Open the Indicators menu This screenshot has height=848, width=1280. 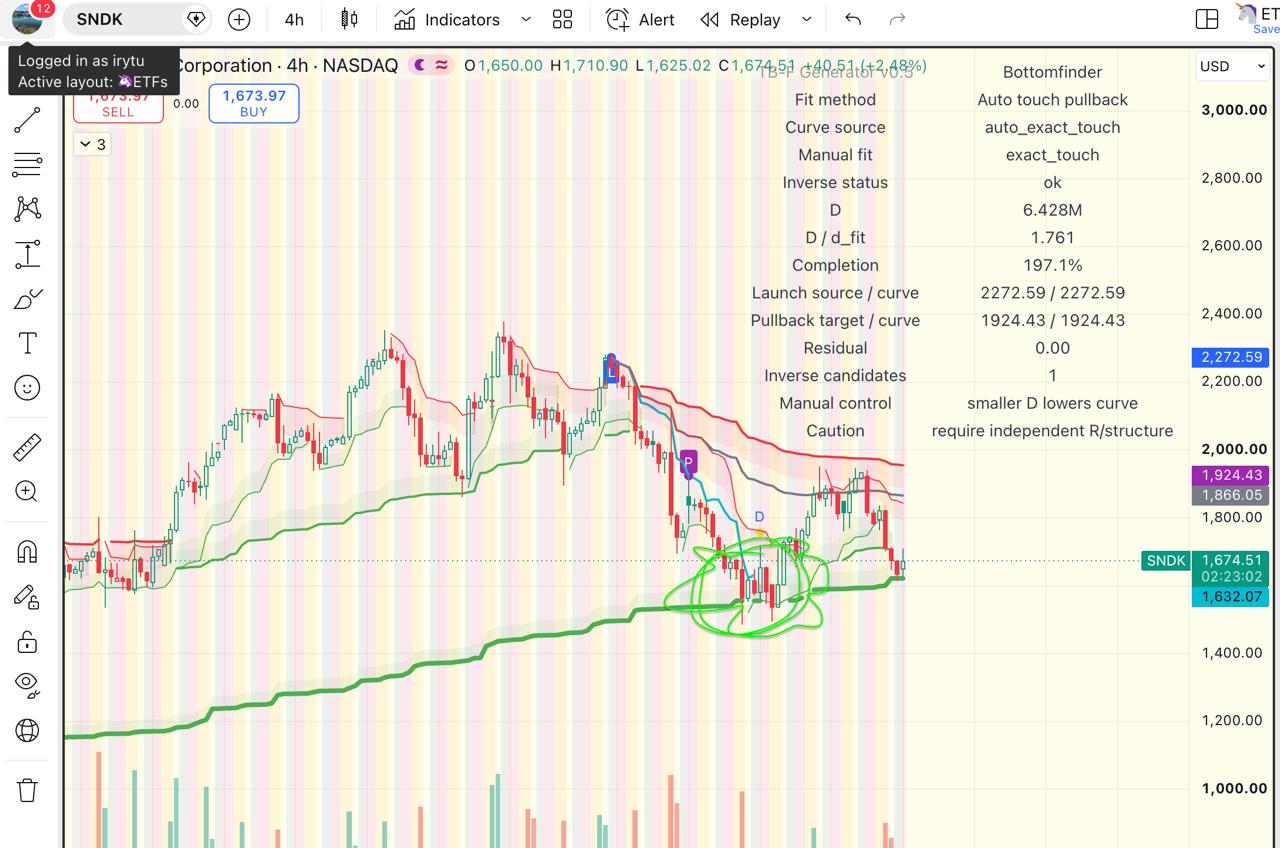[447, 19]
